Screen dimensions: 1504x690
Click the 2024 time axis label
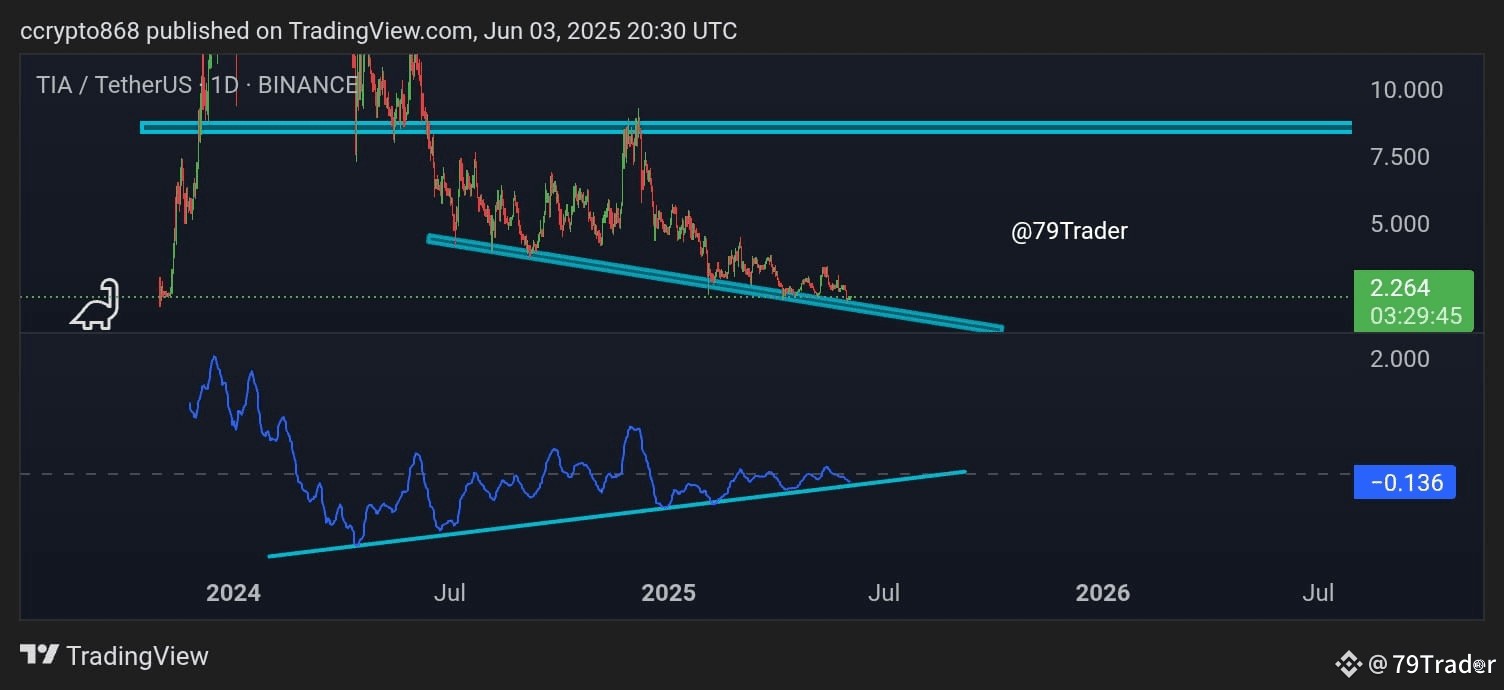233,593
